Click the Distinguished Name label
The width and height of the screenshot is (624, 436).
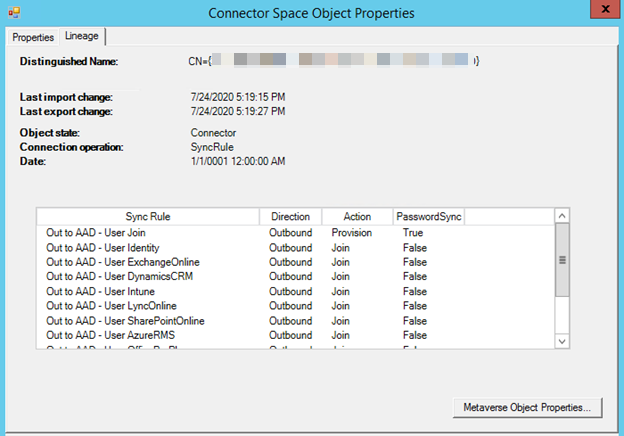tap(69, 61)
